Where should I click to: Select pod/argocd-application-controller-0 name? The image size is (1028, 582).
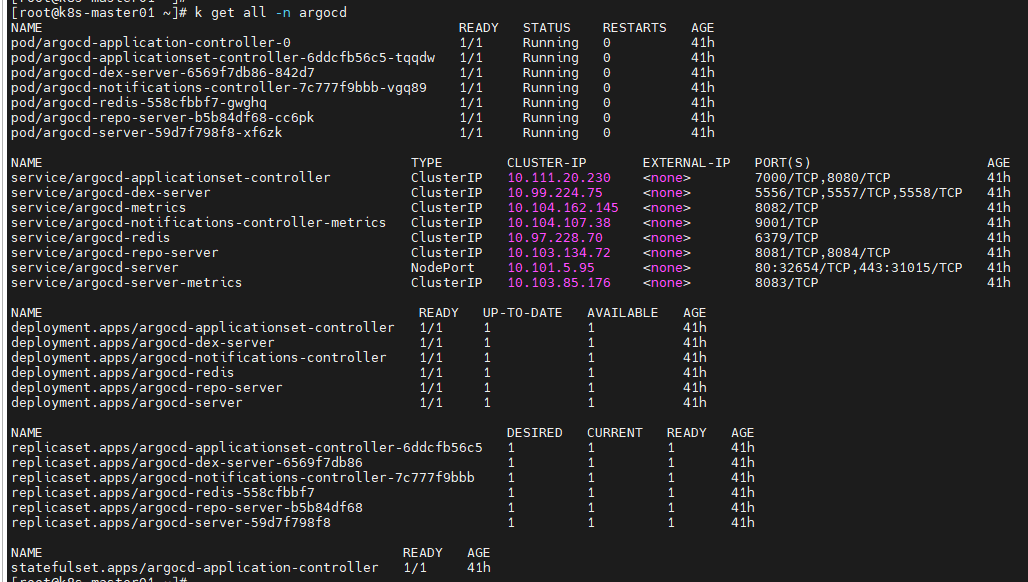pyautogui.click(x=151, y=43)
